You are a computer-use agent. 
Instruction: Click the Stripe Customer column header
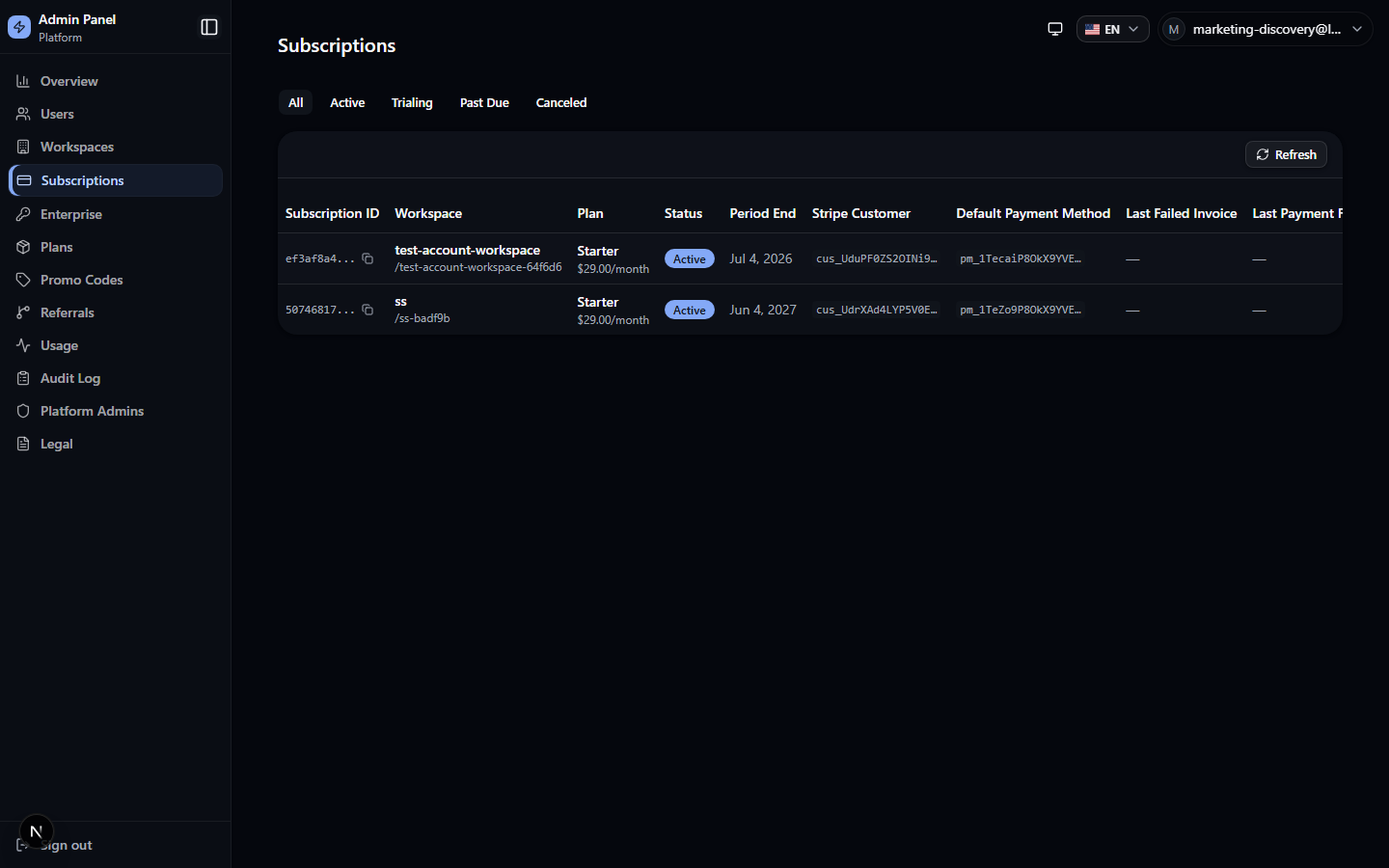click(x=861, y=213)
